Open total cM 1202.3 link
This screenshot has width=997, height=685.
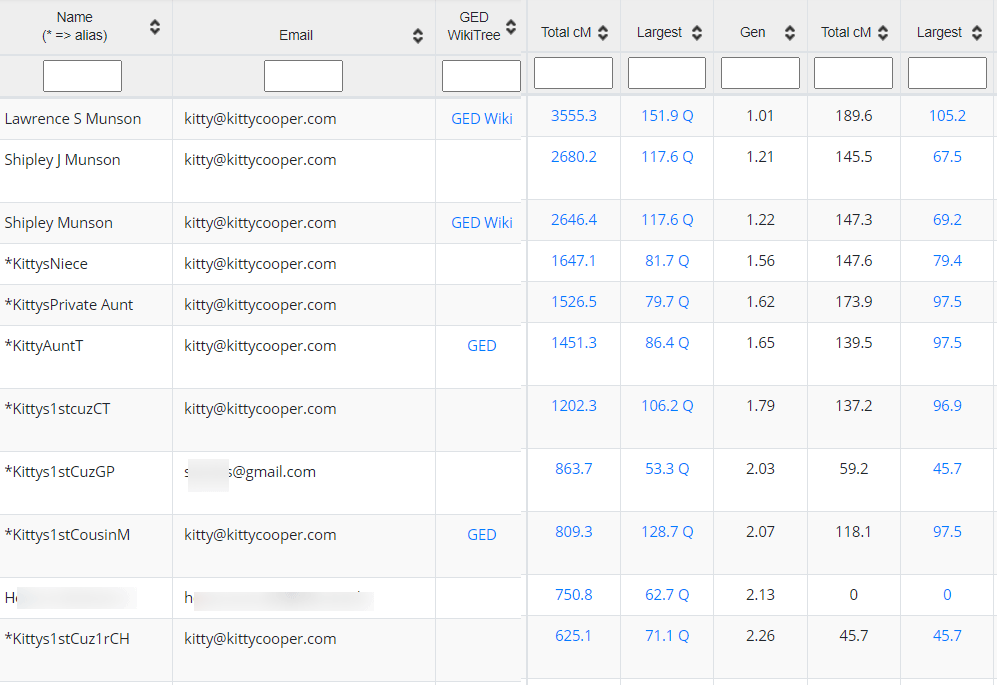click(574, 406)
